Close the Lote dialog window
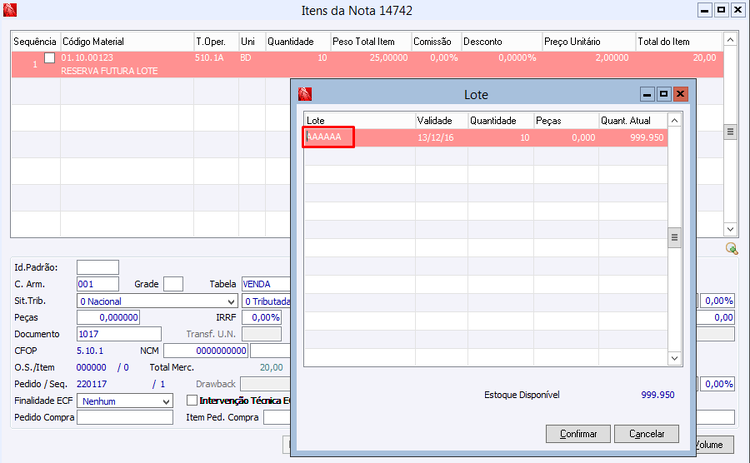The image size is (750, 463). [x=680, y=94]
